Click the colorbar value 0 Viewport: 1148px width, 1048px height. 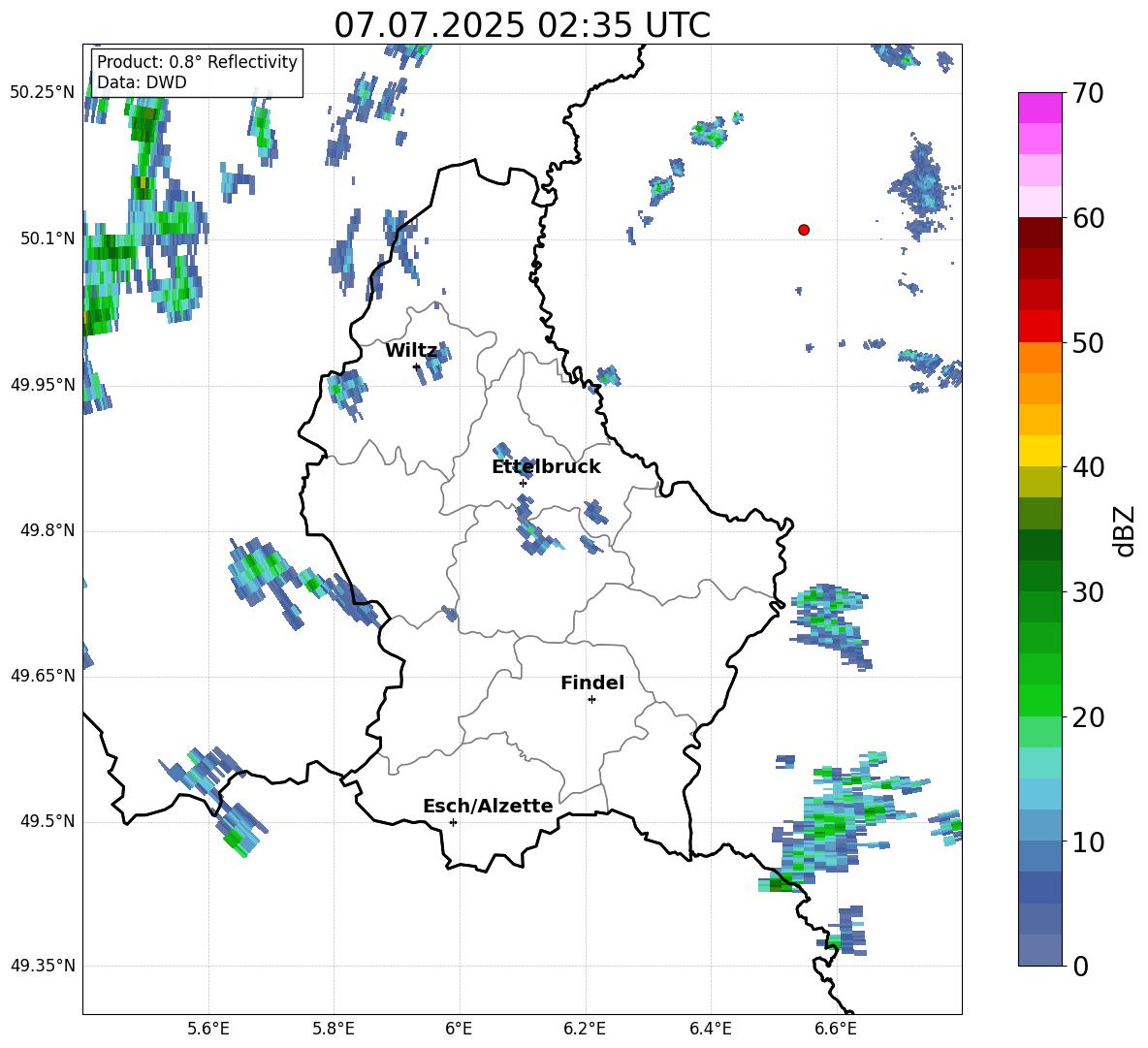pyautogui.click(x=1080, y=966)
